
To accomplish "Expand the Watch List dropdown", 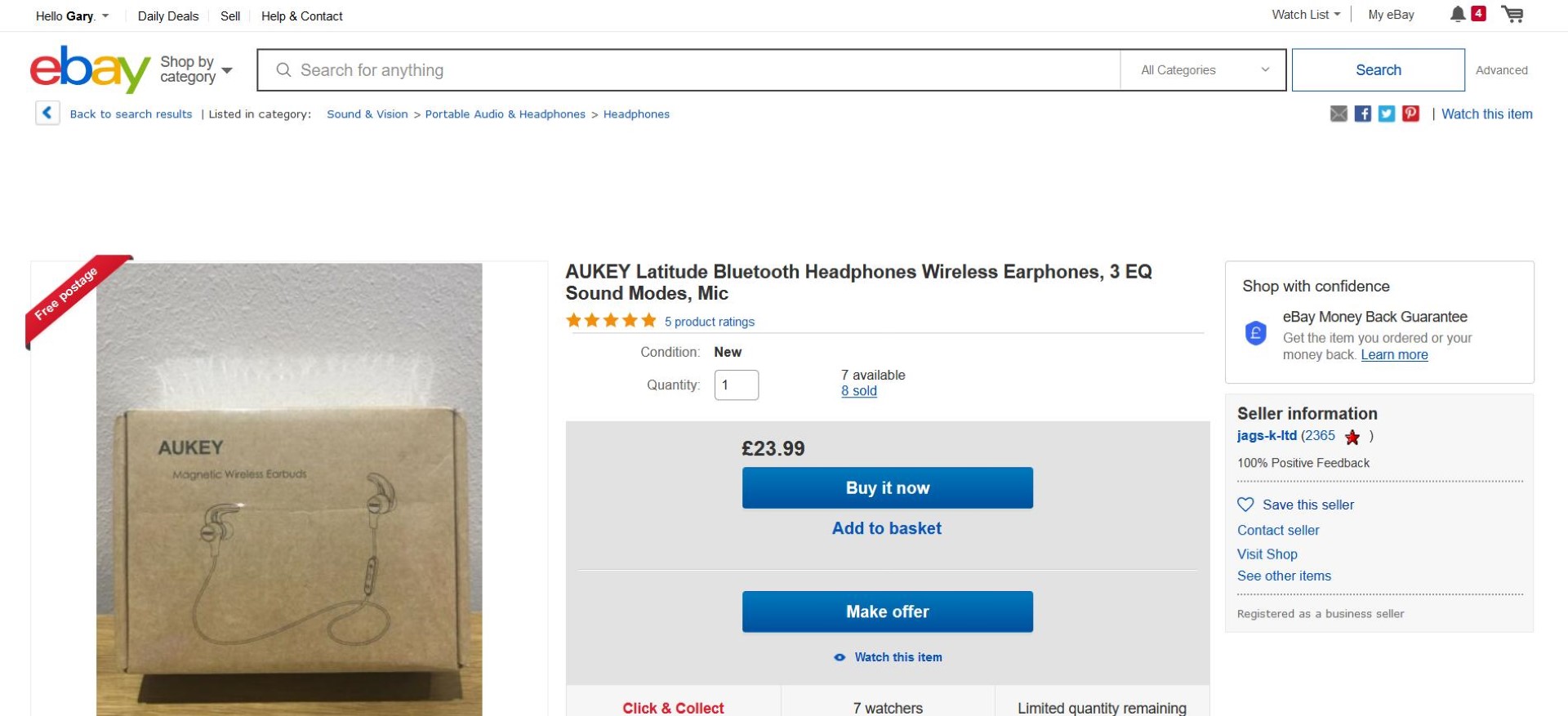I will 1306,15.
